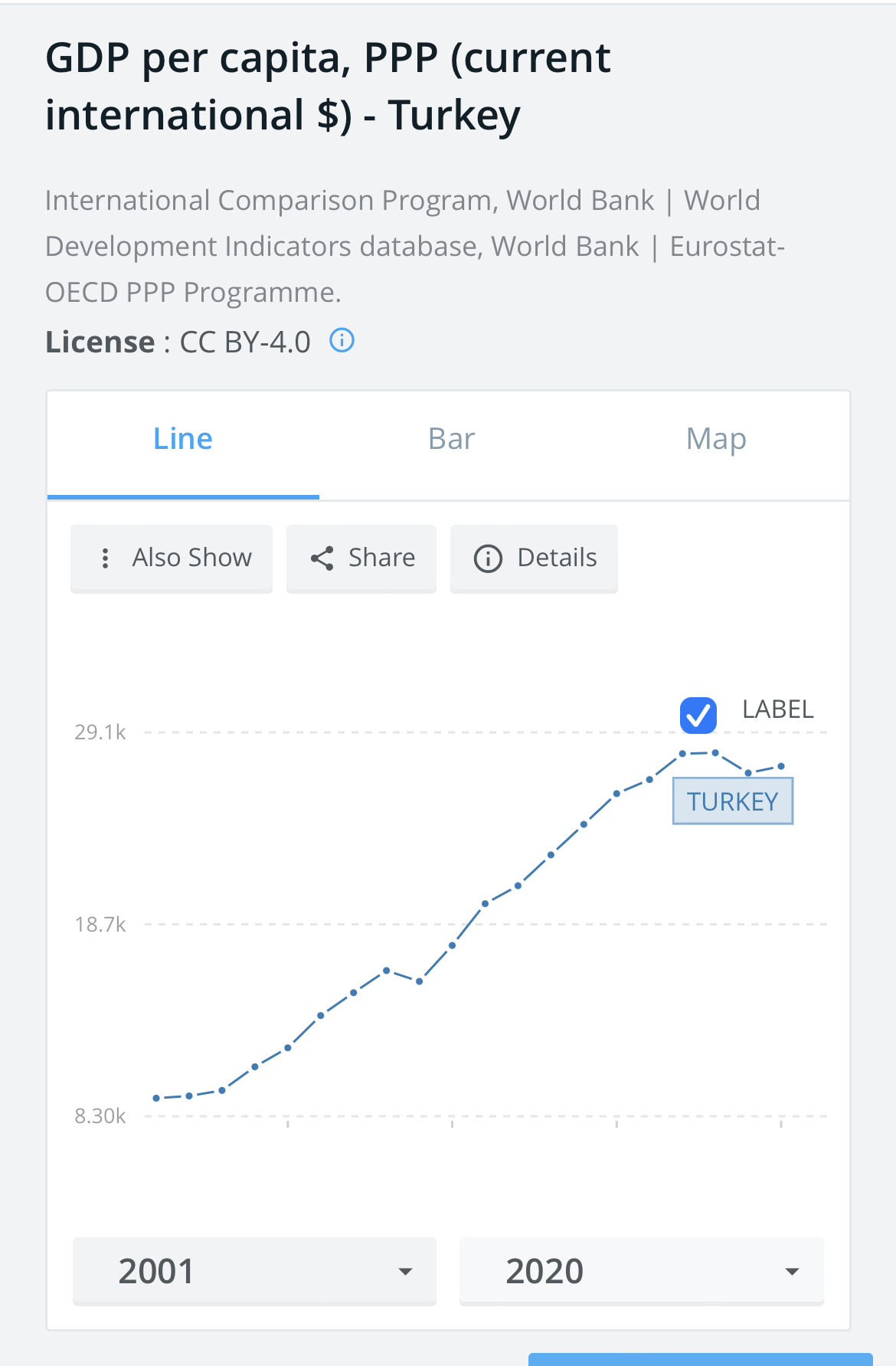The height and width of the screenshot is (1366, 896).
Task: Click the blue button at the bottom edge
Action: click(x=700, y=1359)
